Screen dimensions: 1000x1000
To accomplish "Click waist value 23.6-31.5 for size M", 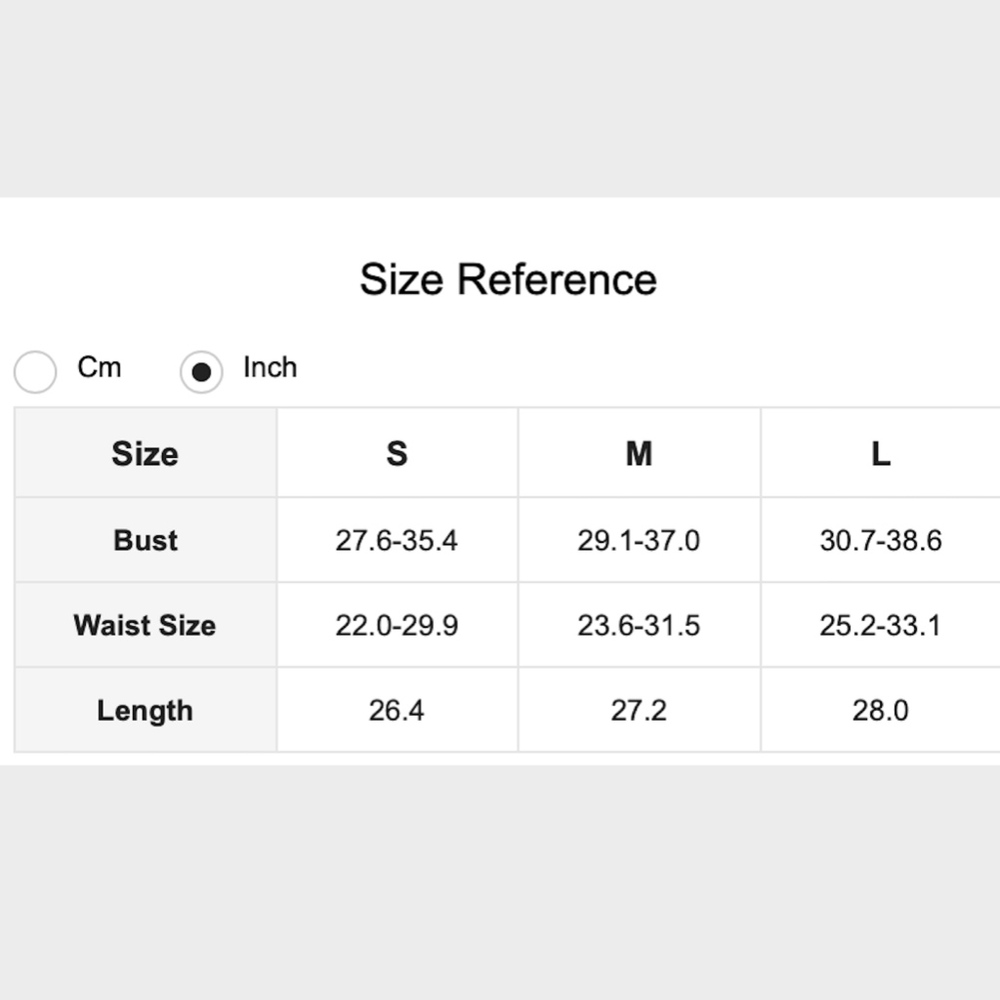I will 639,625.
